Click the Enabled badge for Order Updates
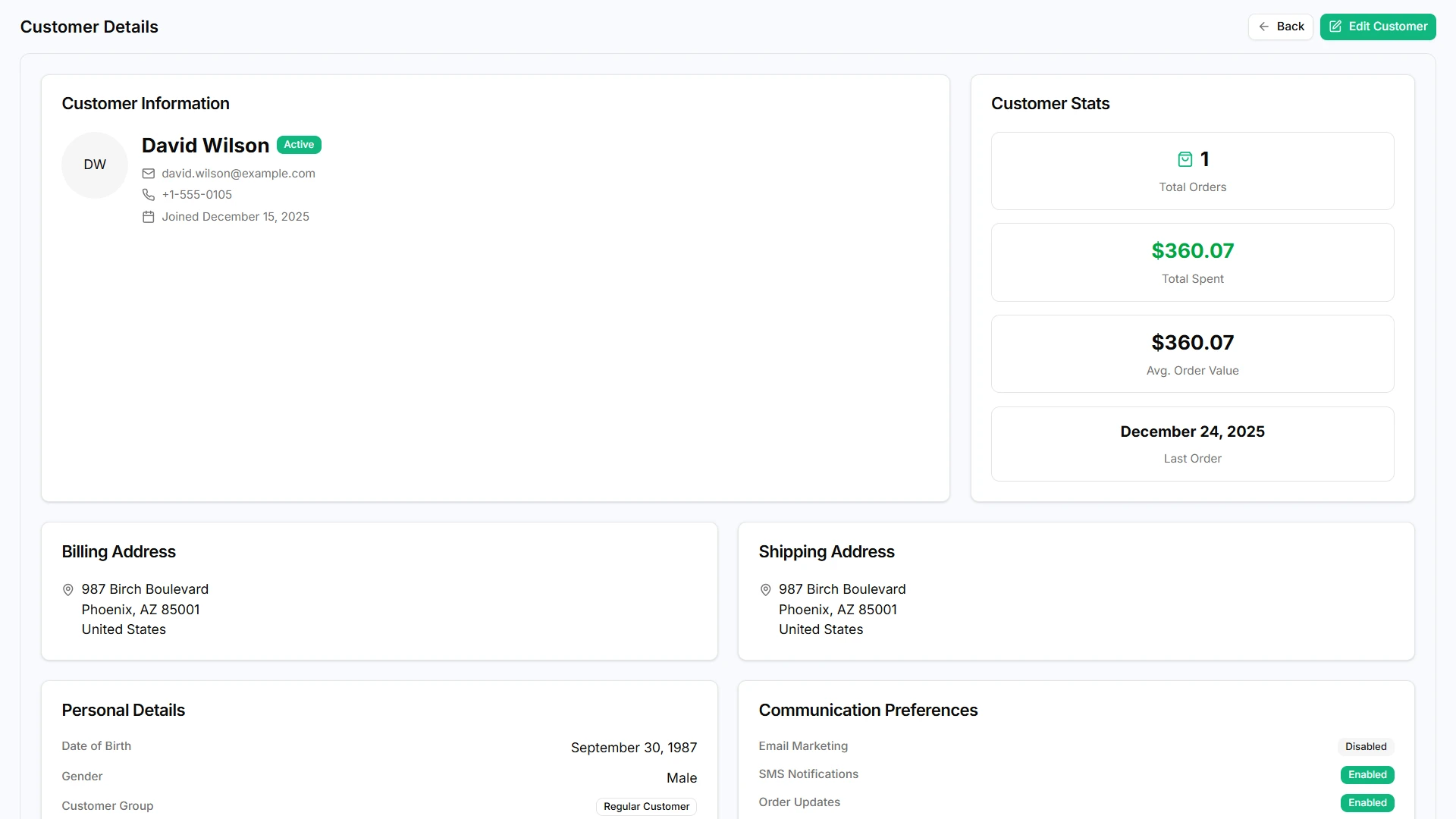Image resolution: width=1456 pixels, height=819 pixels. coord(1367,803)
